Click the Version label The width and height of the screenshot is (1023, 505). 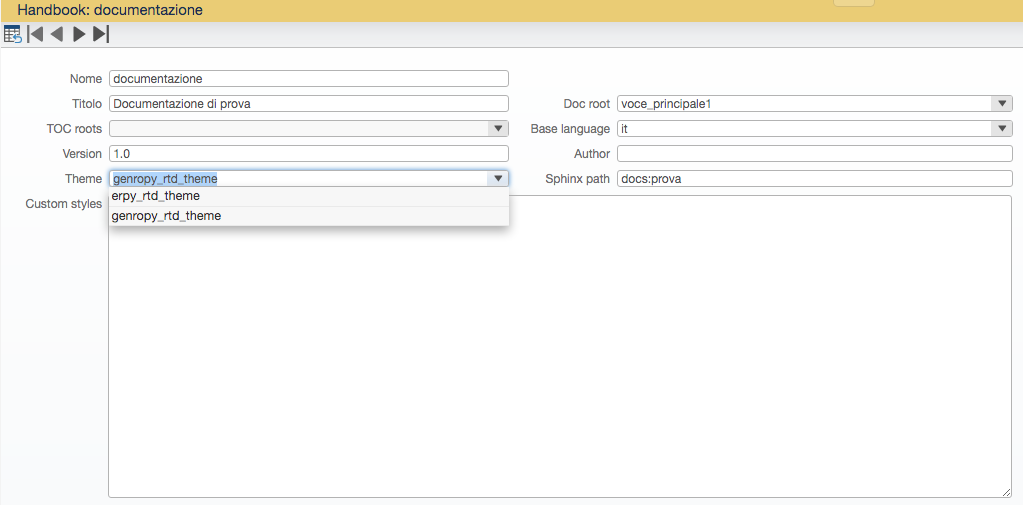tap(82, 154)
